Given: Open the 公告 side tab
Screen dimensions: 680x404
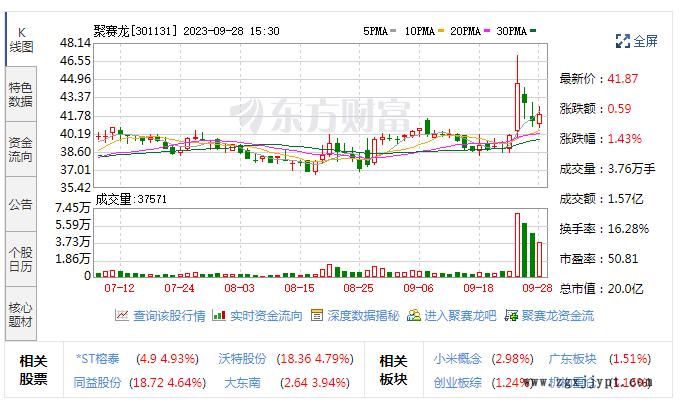Looking at the screenshot, I should click(21, 204).
